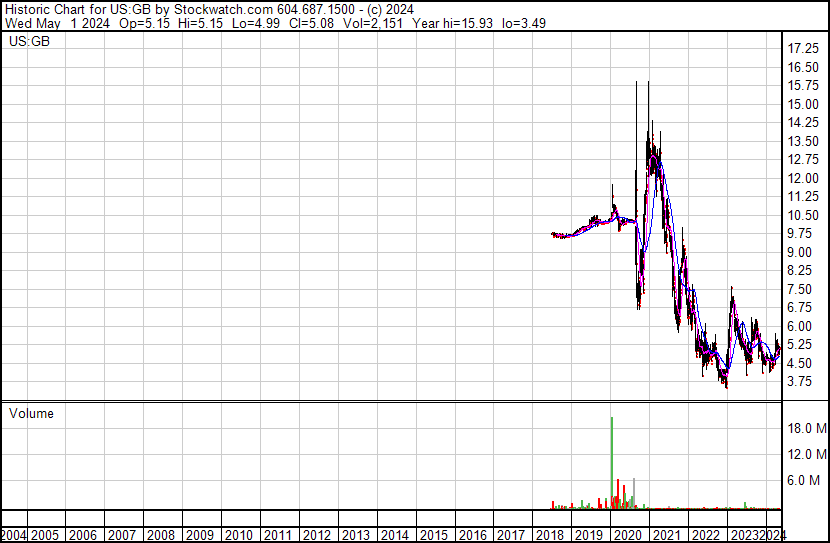Click the '18.0 M' volume axis label

click(807, 428)
